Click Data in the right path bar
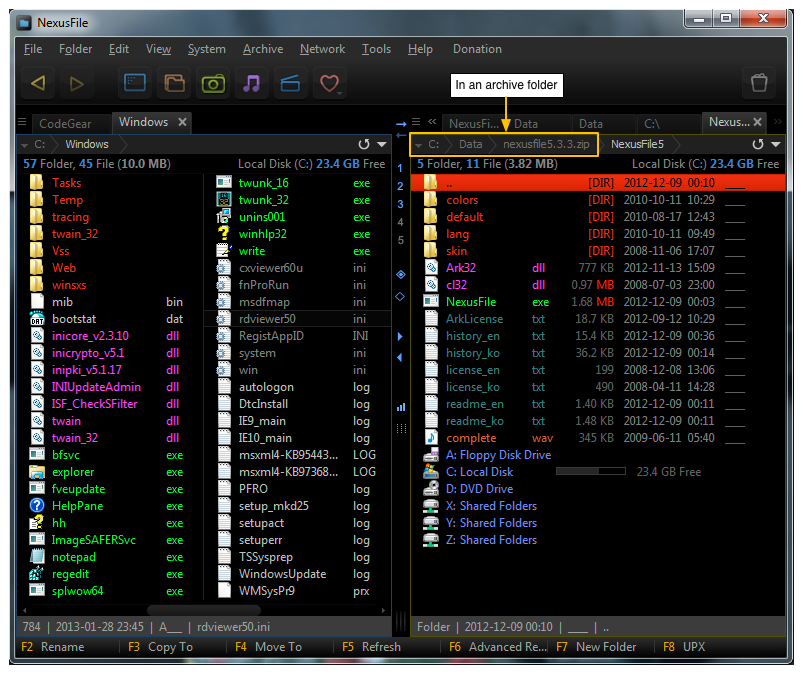 tap(471, 144)
